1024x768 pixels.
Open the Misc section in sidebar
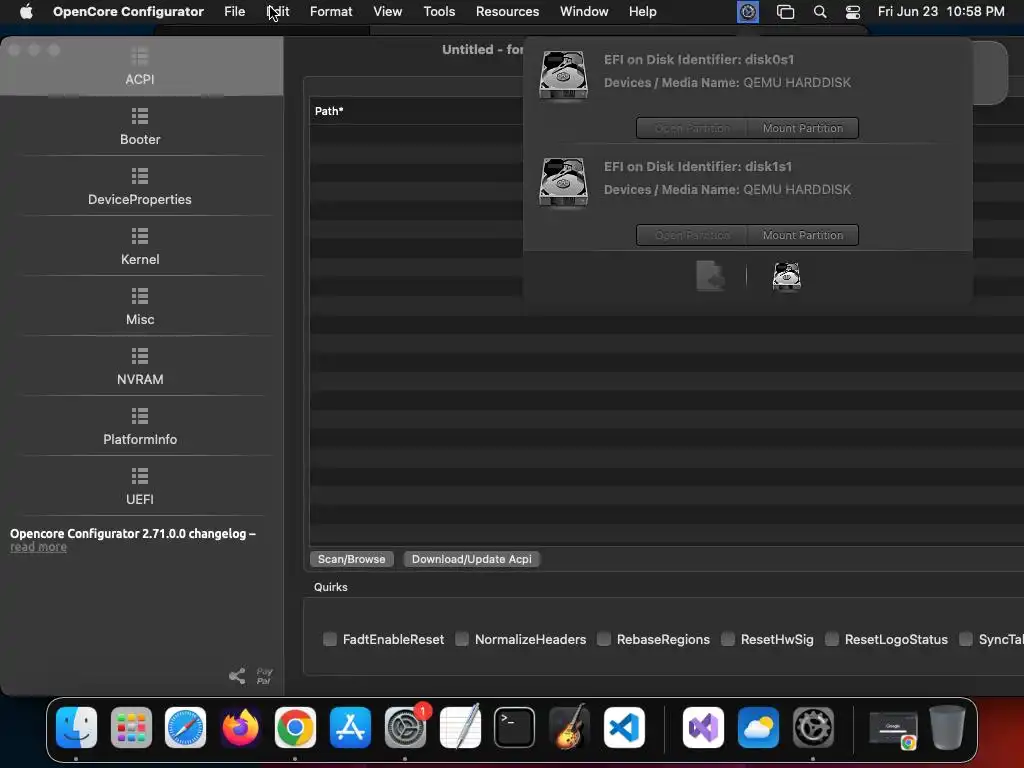pyautogui.click(x=140, y=307)
